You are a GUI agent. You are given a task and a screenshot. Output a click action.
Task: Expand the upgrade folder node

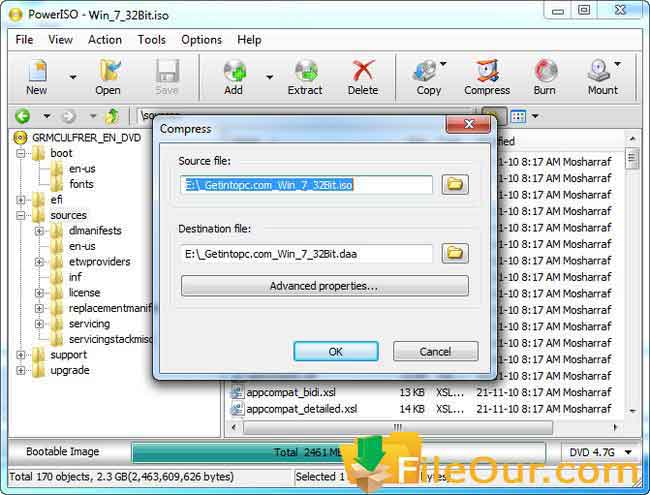21,370
